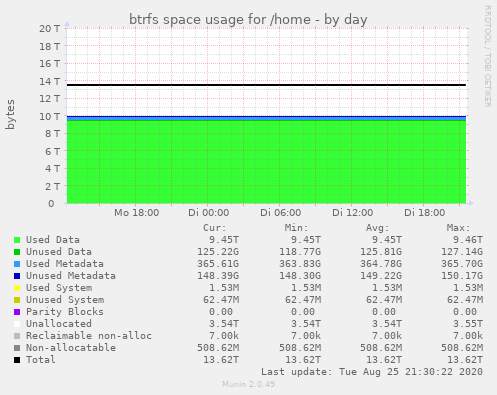497x395 pixels.
Task: Click the 'Di 12:00' time axis label
Action: point(352,213)
